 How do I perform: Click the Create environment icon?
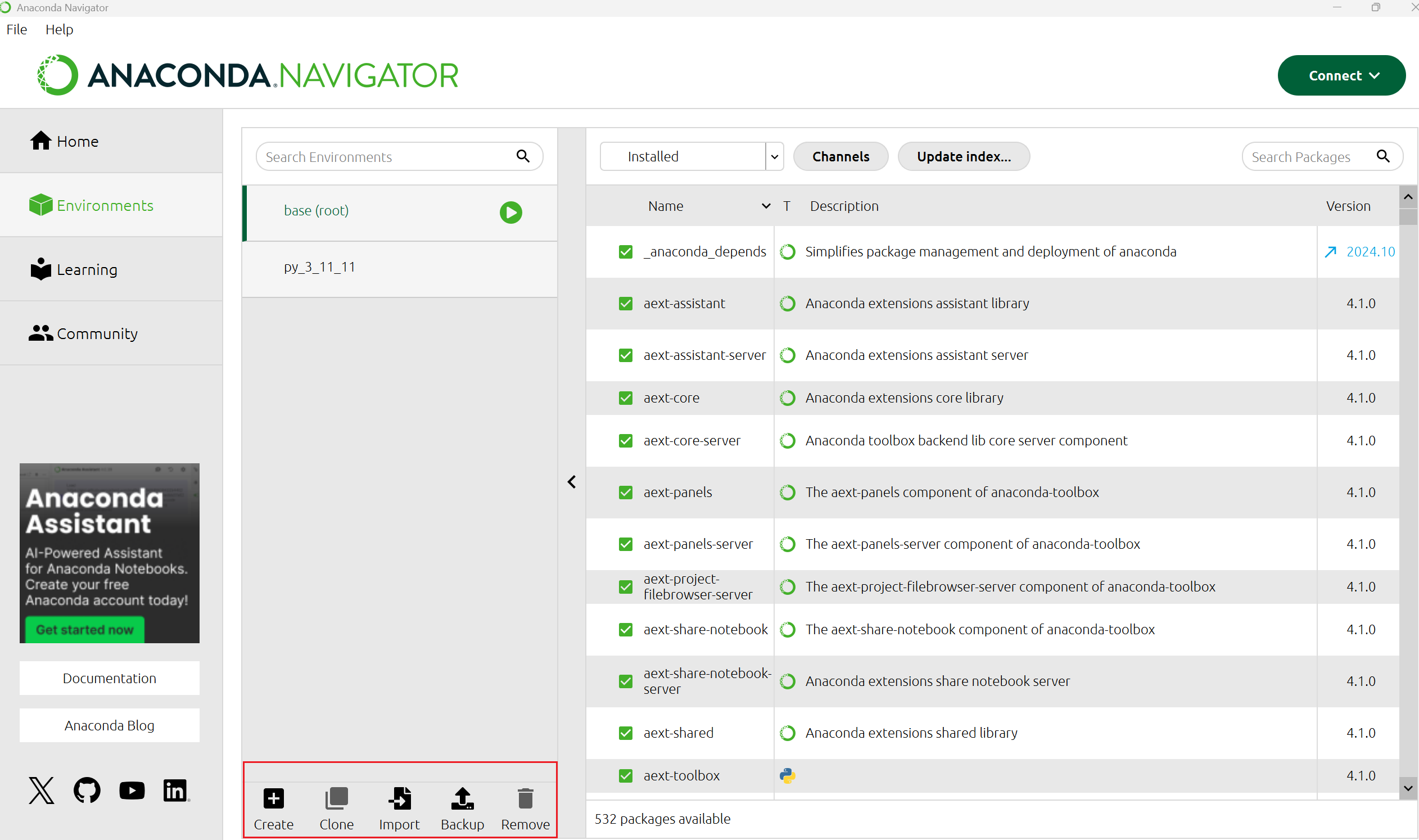click(x=273, y=799)
